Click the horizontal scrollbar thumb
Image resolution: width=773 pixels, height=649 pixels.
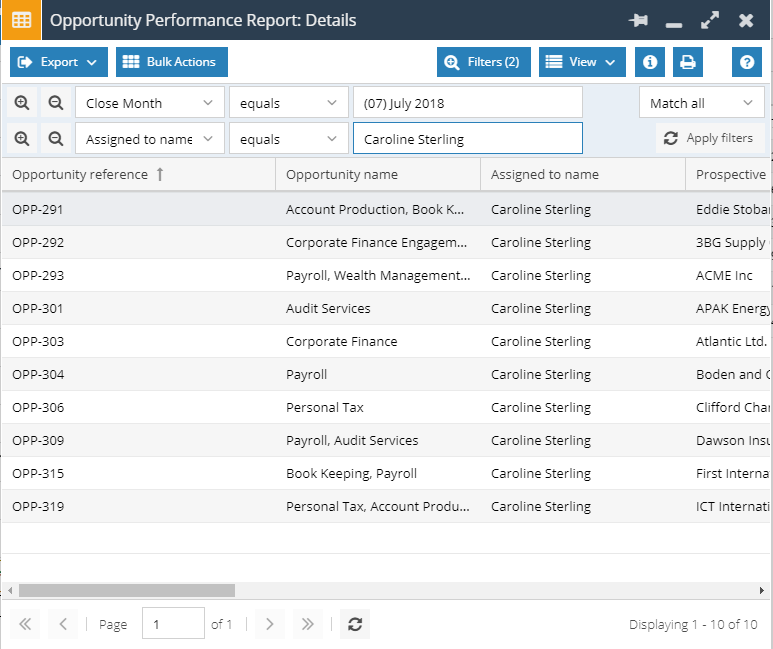(x=126, y=591)
